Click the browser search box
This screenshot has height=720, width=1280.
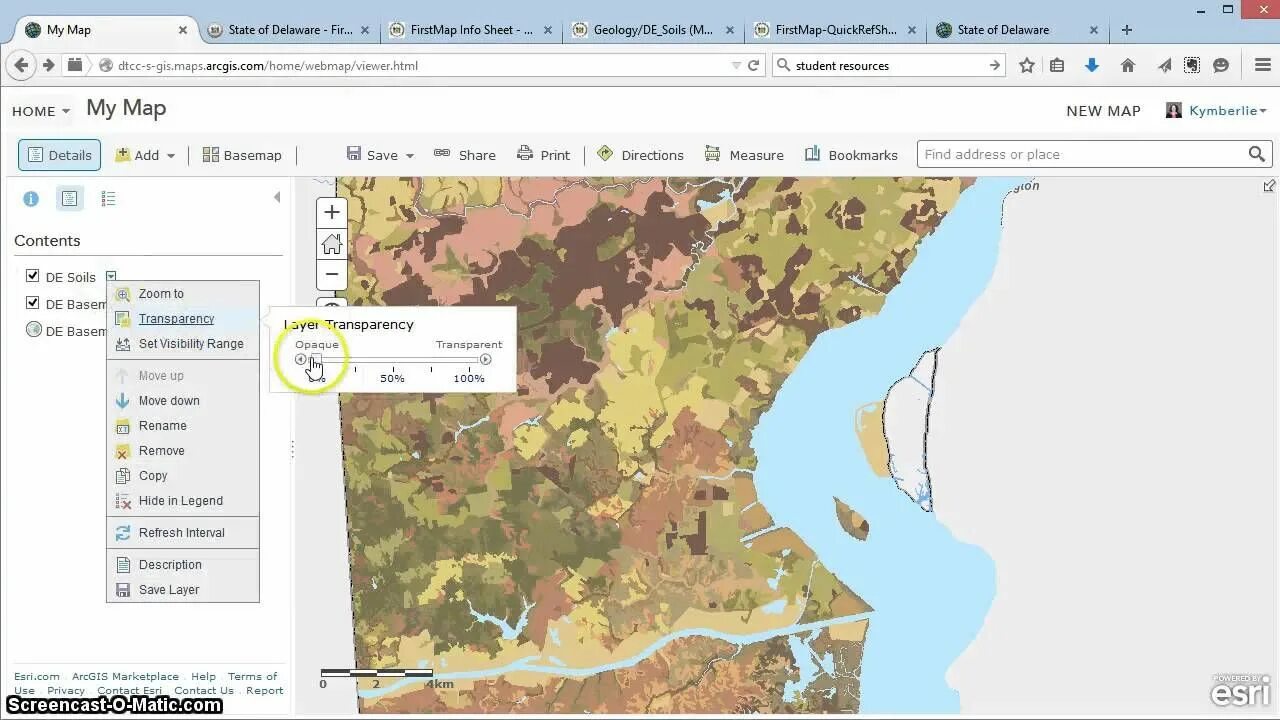point(889,65)
